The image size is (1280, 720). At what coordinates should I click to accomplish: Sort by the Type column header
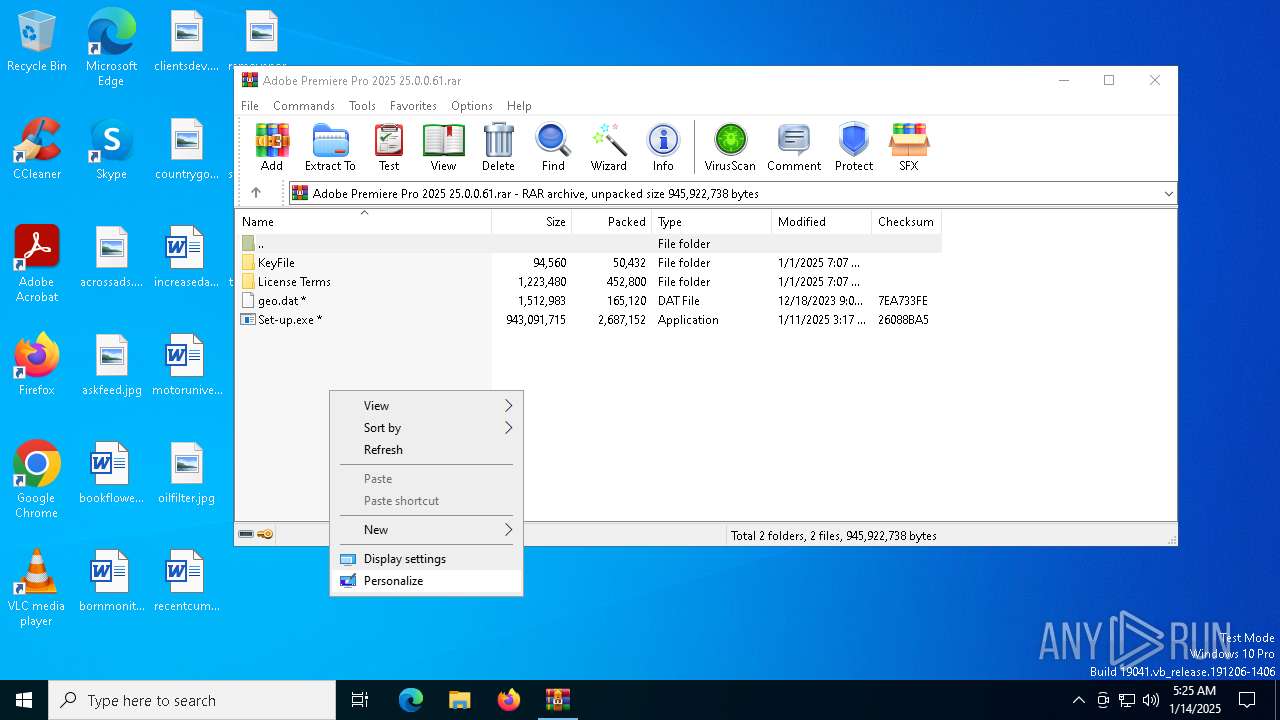click(x=711, y=222)
